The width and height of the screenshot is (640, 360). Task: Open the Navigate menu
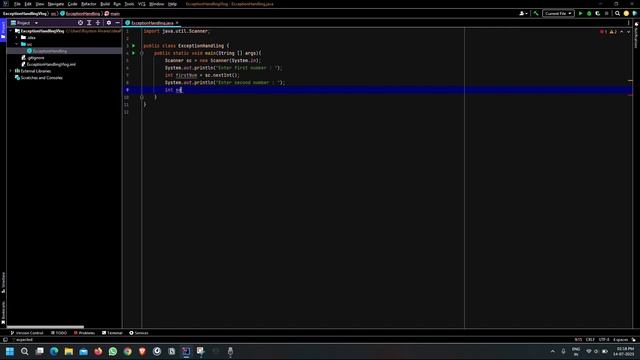point(56,4)
